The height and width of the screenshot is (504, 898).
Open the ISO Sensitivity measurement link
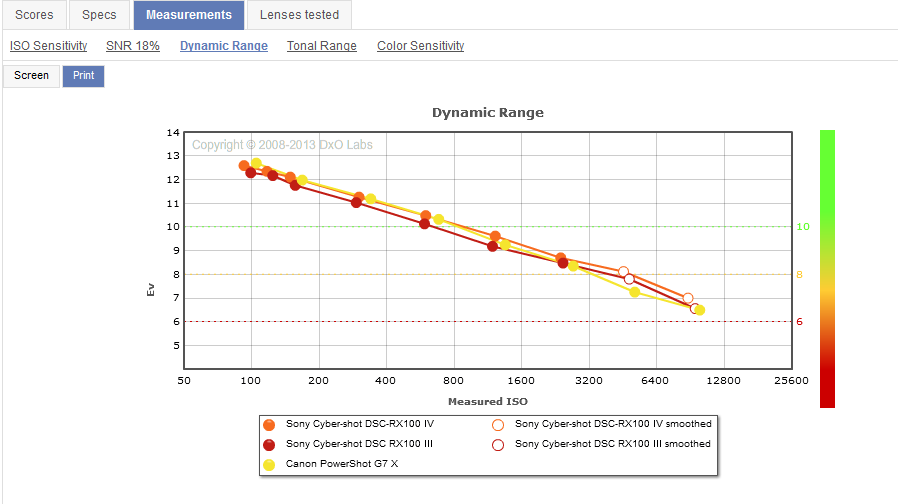pos(49,46)
